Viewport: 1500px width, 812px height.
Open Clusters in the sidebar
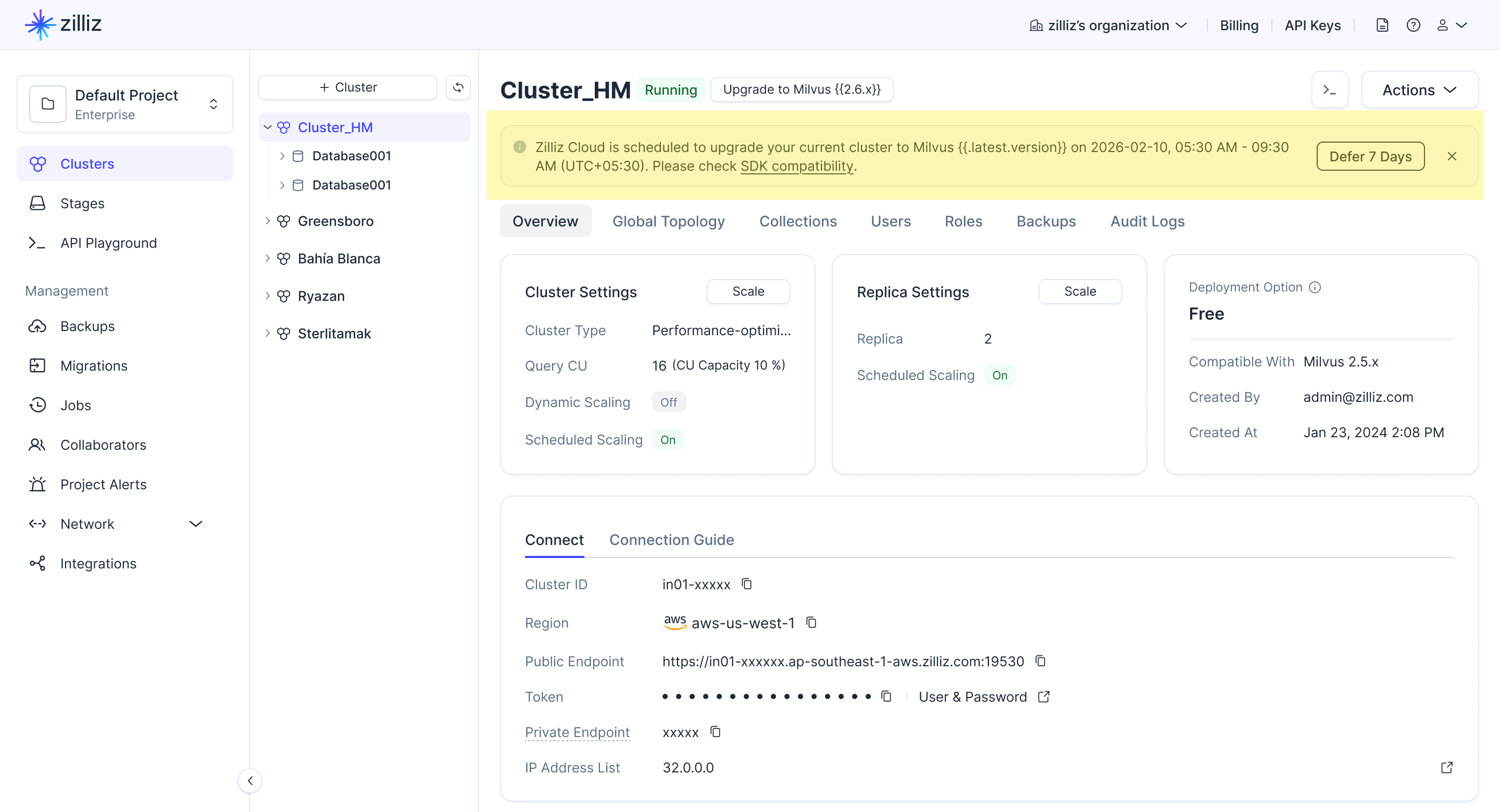[x=124, y=163]
